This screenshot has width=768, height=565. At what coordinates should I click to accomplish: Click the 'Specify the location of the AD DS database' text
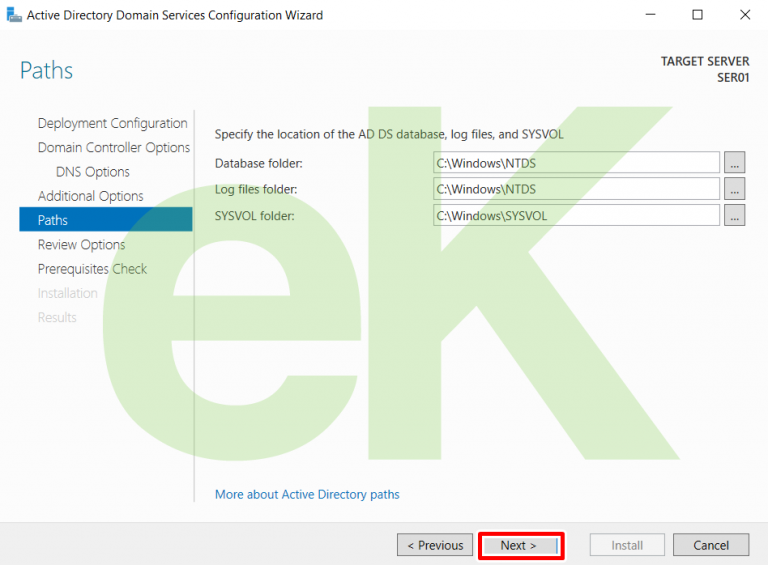[389, 134]
